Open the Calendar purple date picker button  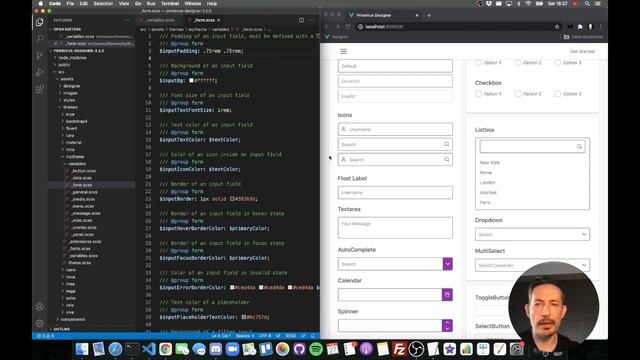coord(447,295)
